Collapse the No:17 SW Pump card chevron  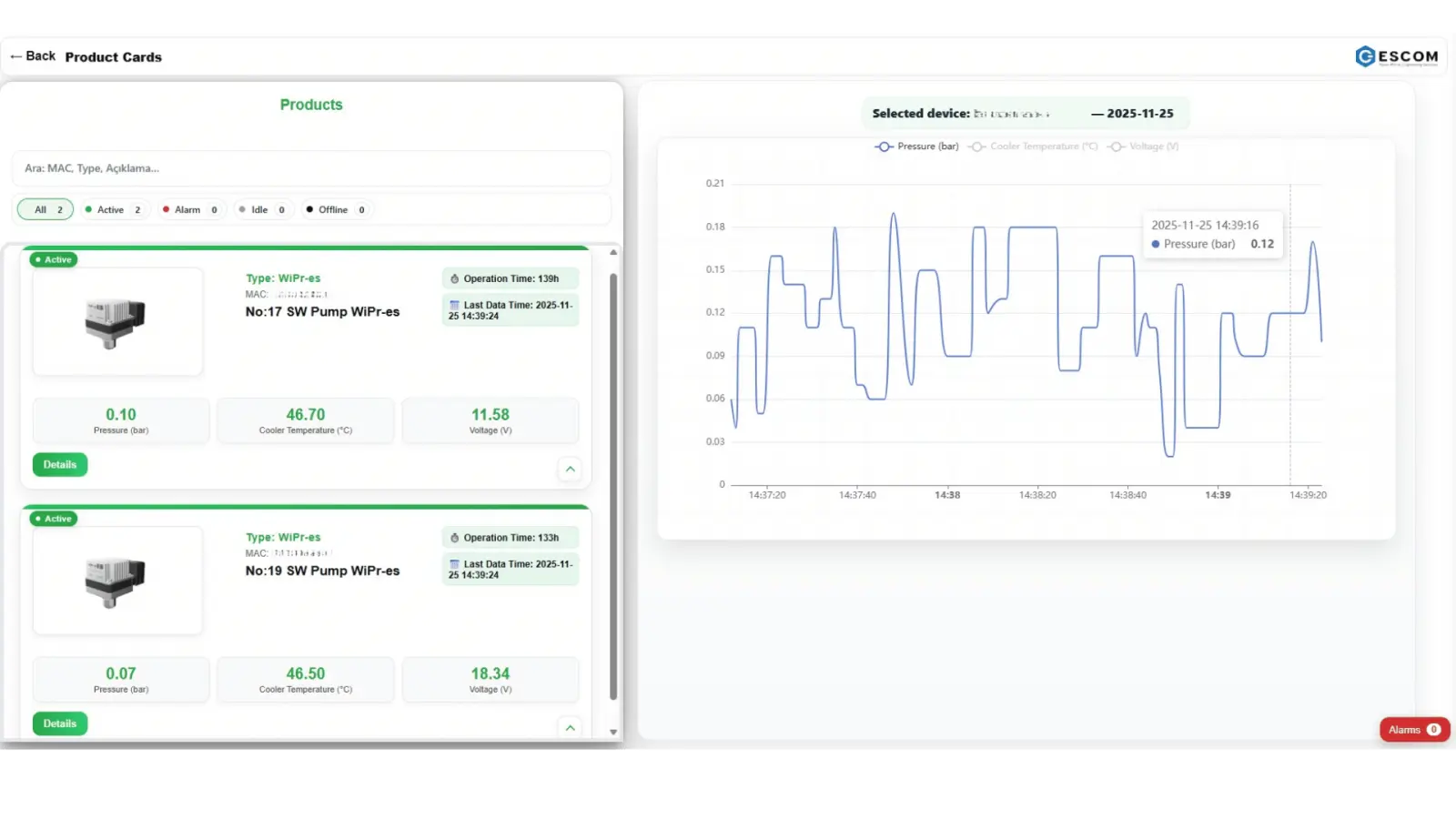pyautogui.click(x=571, y=469)
